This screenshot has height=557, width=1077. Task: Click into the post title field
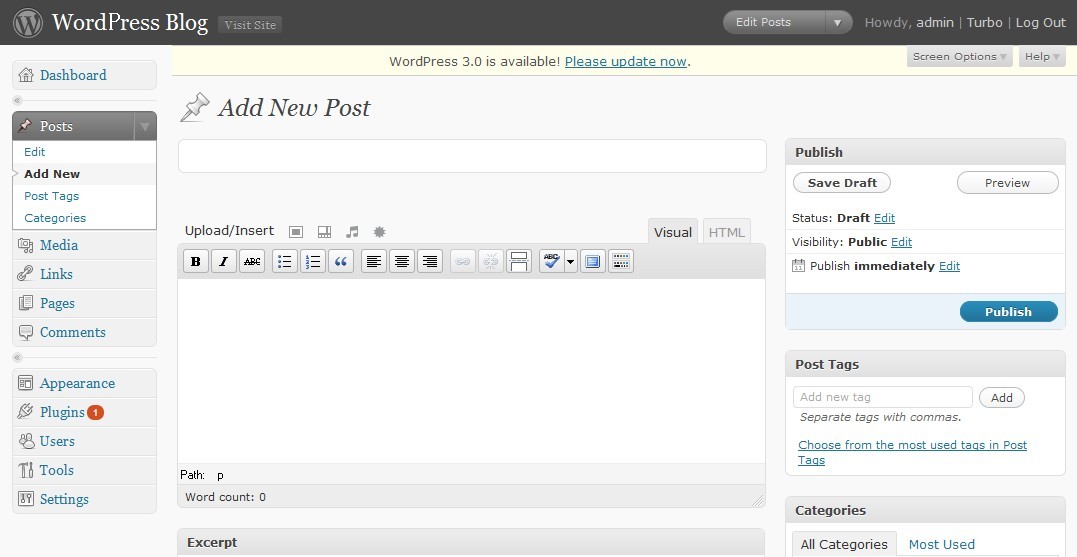point(472,156)
